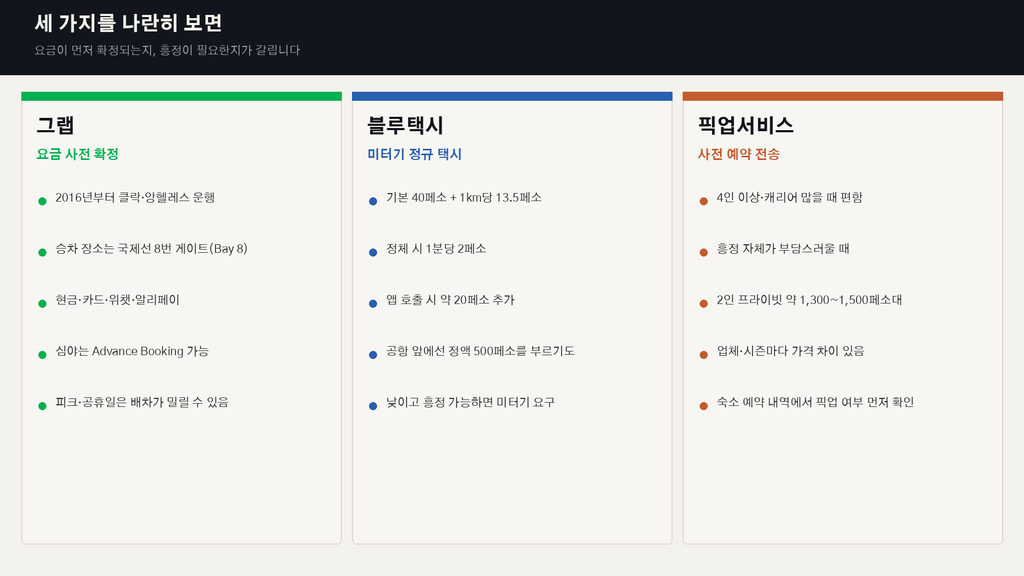Click '정체 시 1분당 2페소' text
Image resolution: width=1024 pixels, height=576 pixels.
tap(436, 249)
